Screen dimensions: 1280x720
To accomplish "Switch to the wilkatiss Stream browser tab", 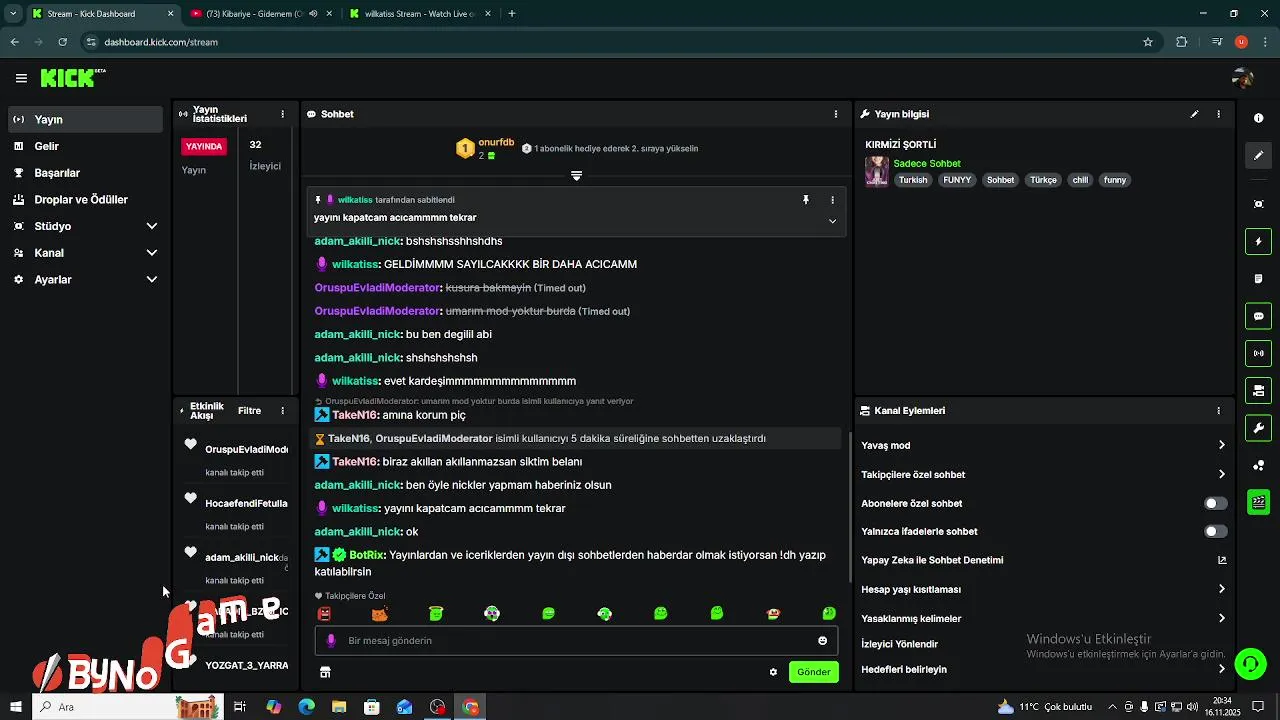I will click(420, 14).
